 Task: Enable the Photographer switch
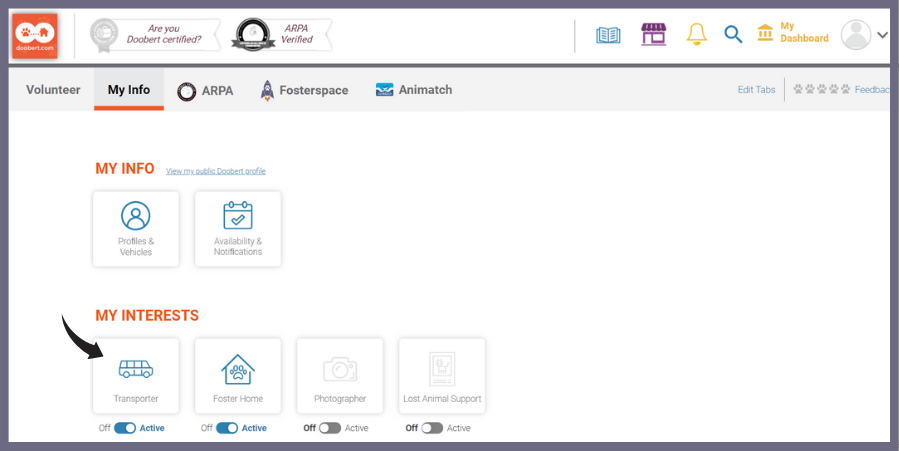pyautogui.click(x=330, y=428)
